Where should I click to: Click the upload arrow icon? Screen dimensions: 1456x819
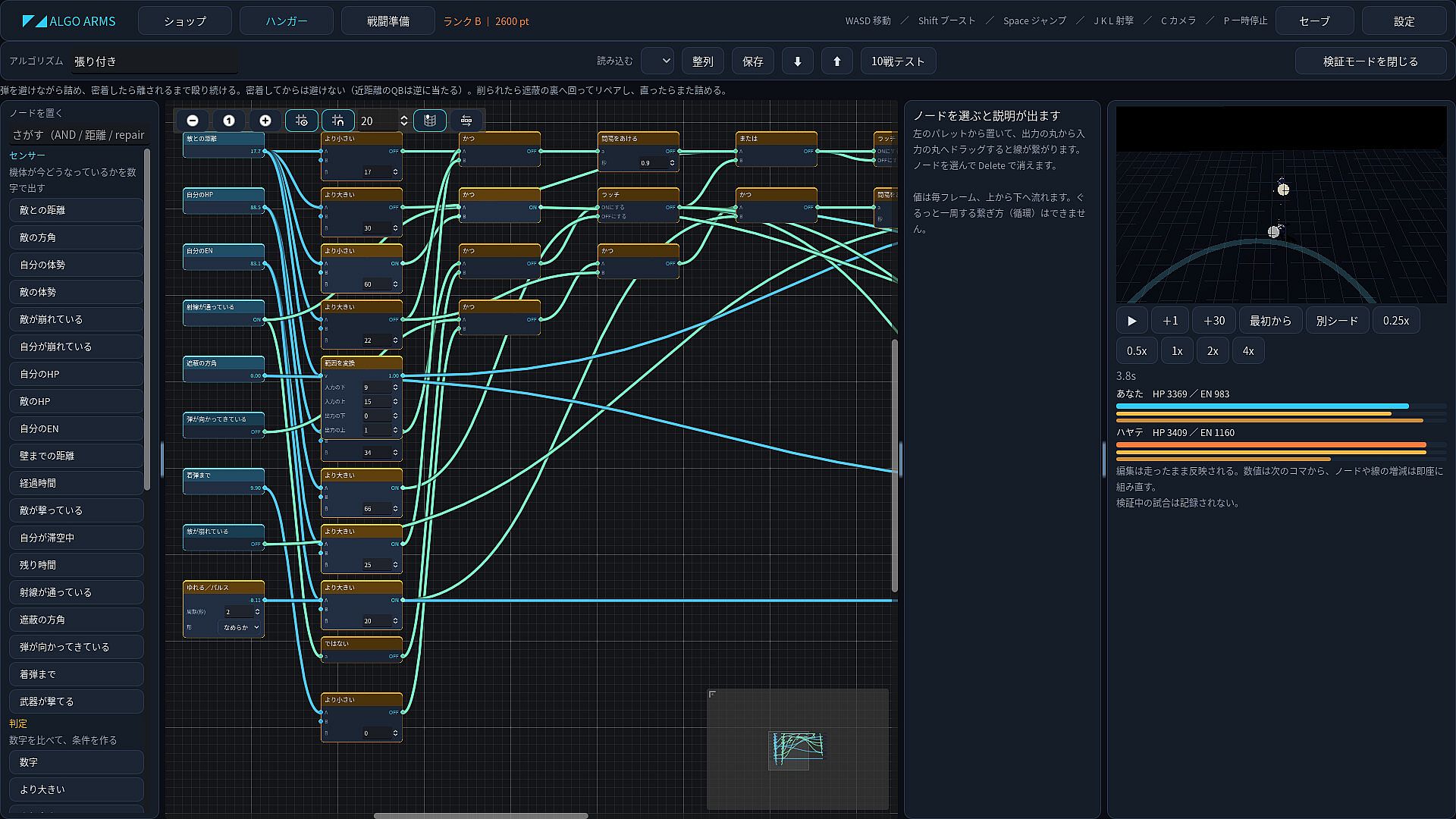tap(837, 61)
